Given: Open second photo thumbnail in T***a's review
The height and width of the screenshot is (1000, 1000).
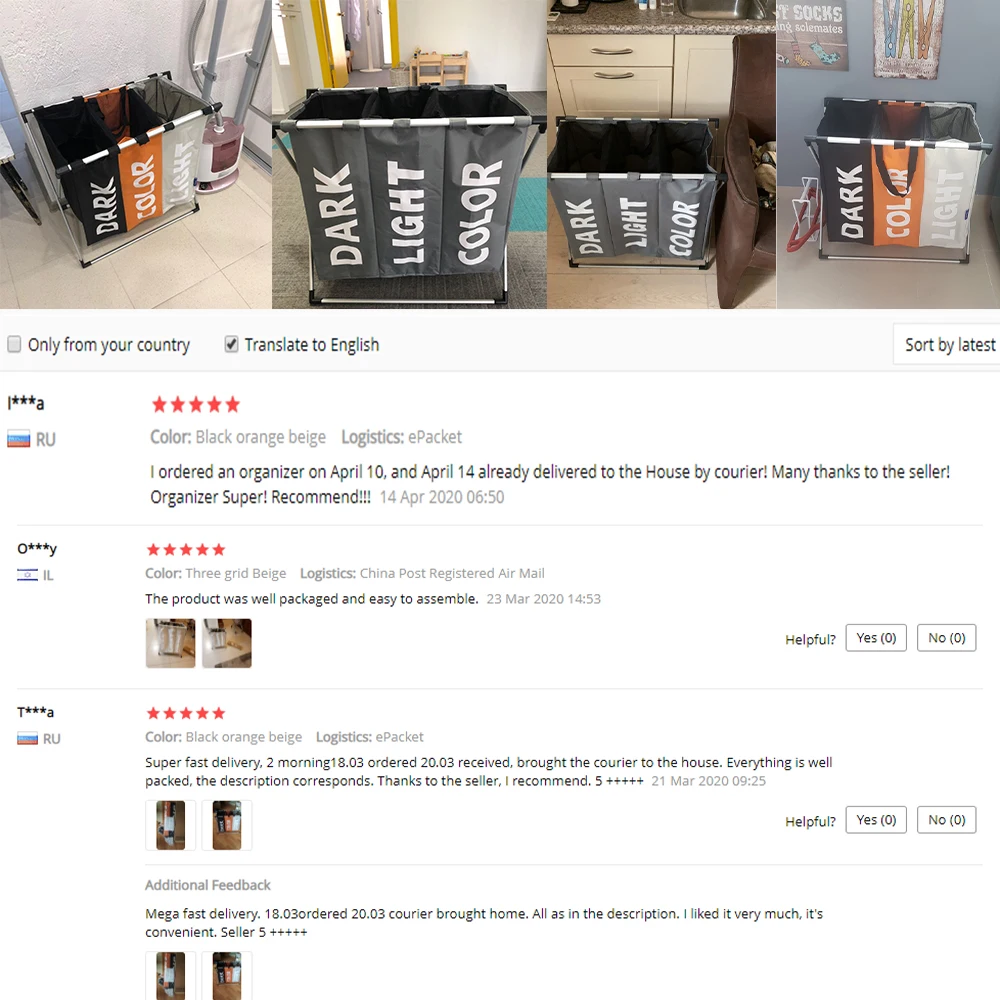Looking at the screenshot, I should pyautogui.click(x=227, y=825).
